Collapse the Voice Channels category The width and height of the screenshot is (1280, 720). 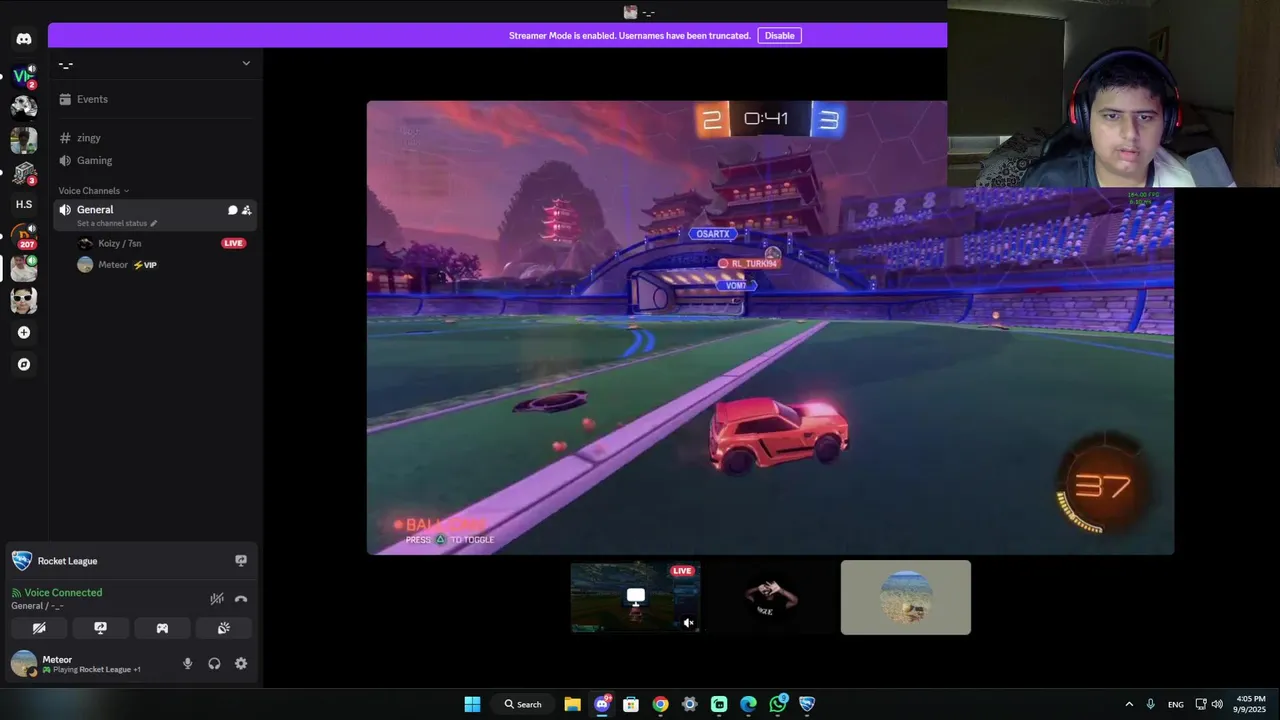93,191
